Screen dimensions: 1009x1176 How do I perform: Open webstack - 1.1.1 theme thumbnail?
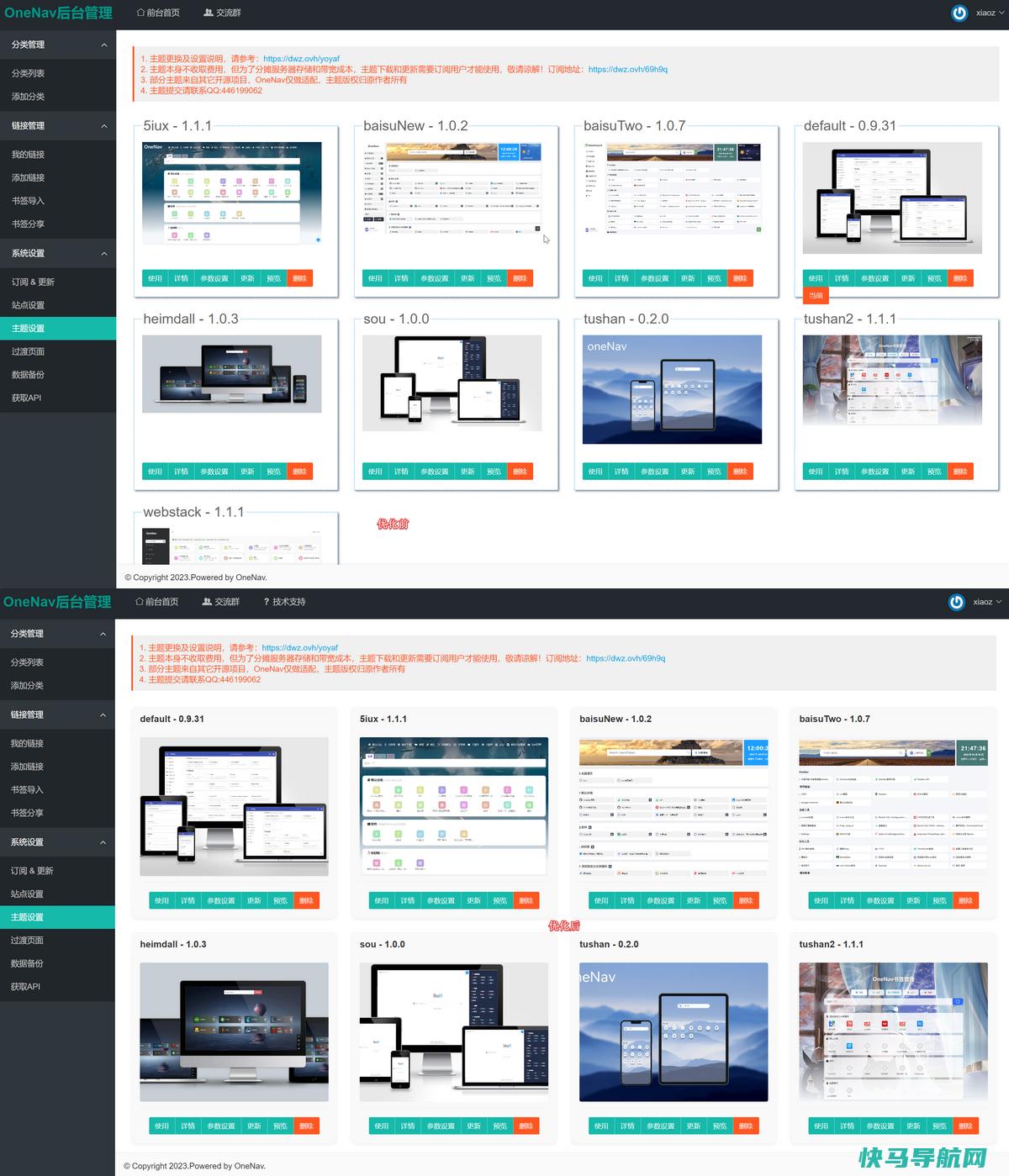click(x=232, y=546)
